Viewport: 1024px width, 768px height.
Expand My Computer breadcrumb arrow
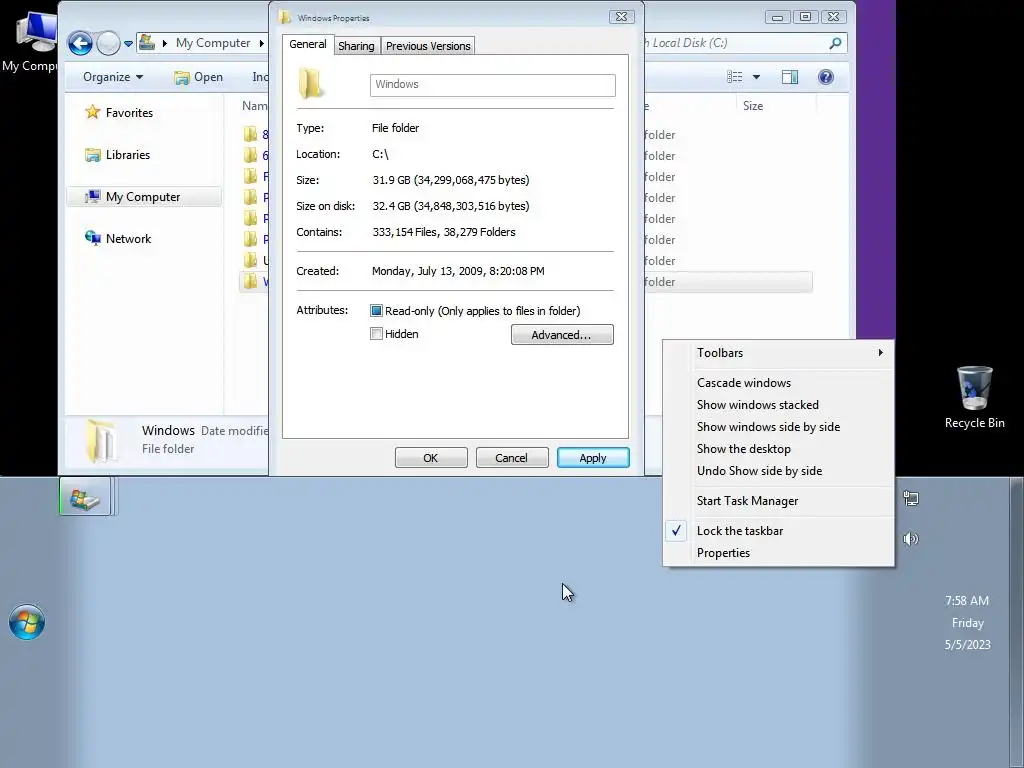point(261,43)
